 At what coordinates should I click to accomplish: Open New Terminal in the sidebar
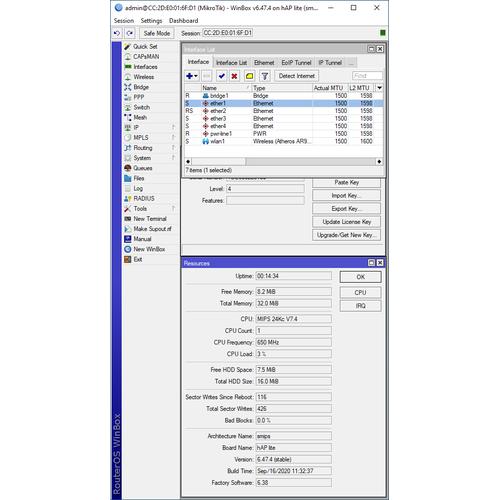pos(151,219)
